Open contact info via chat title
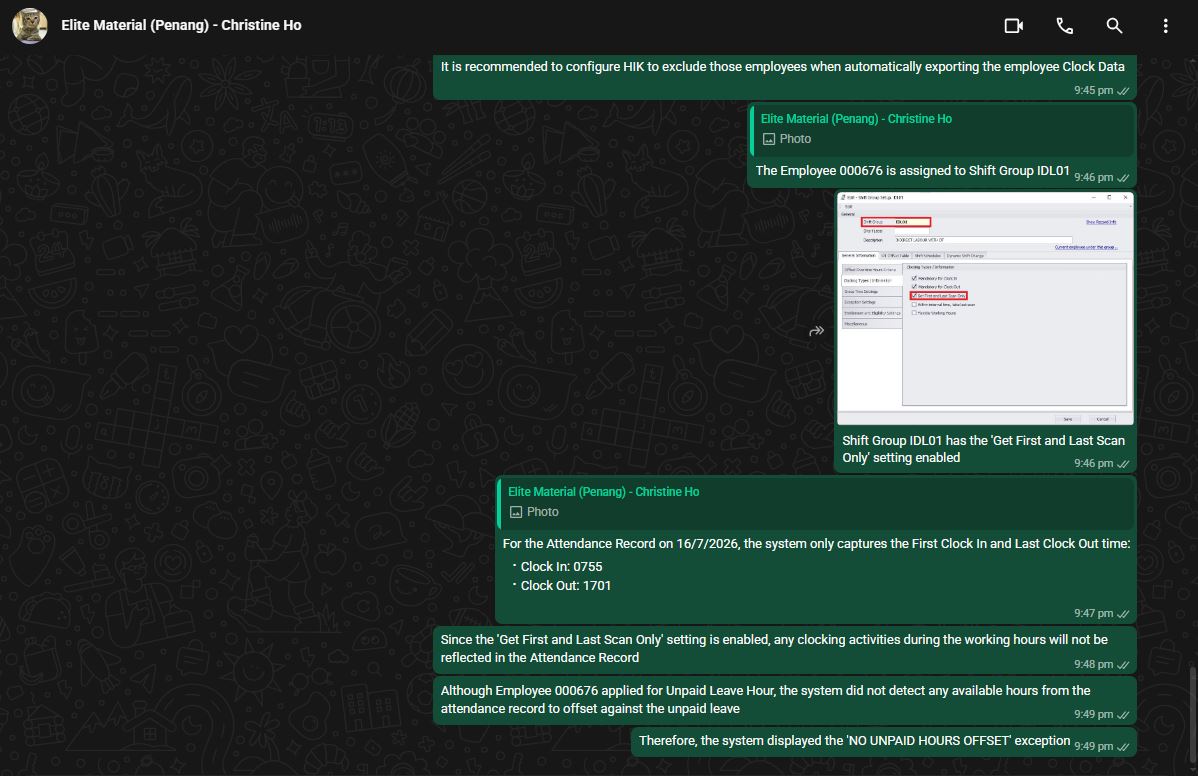The width and height of the screenshot is (1198, 776). [181, 25]
